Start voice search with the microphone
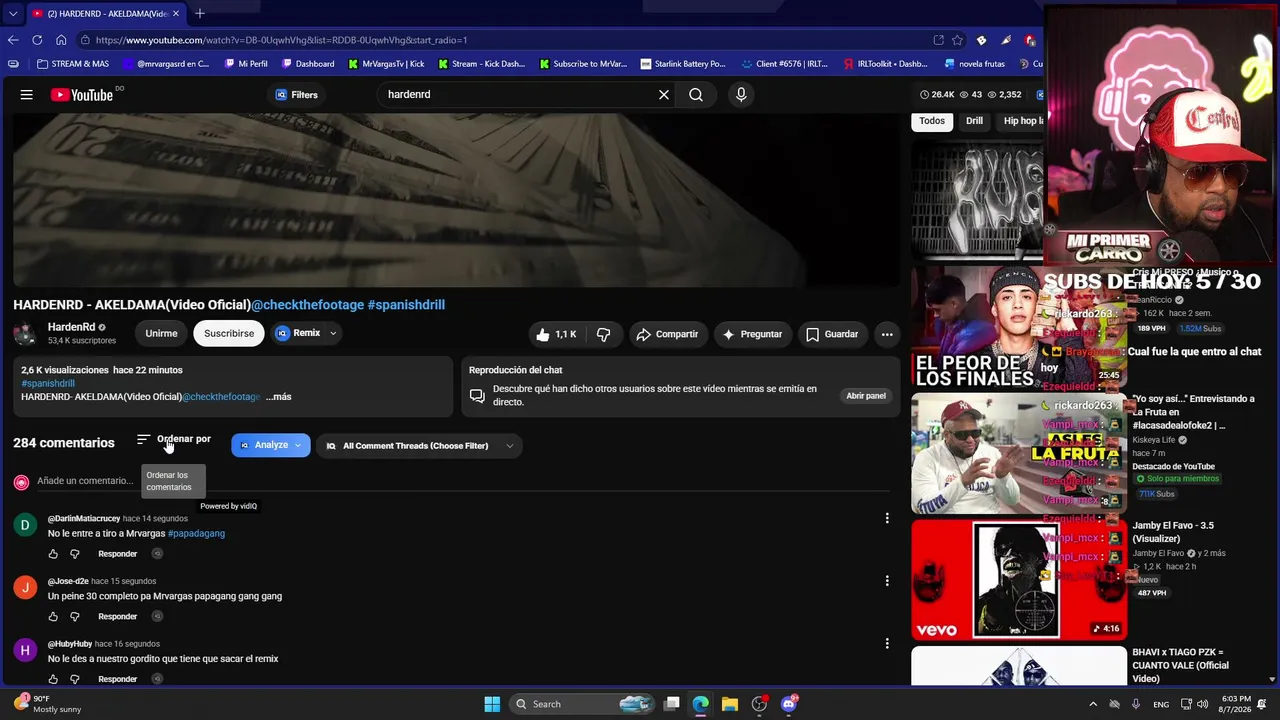The width and height of the screenshot is (1280, 720). (x=741, y=95)
